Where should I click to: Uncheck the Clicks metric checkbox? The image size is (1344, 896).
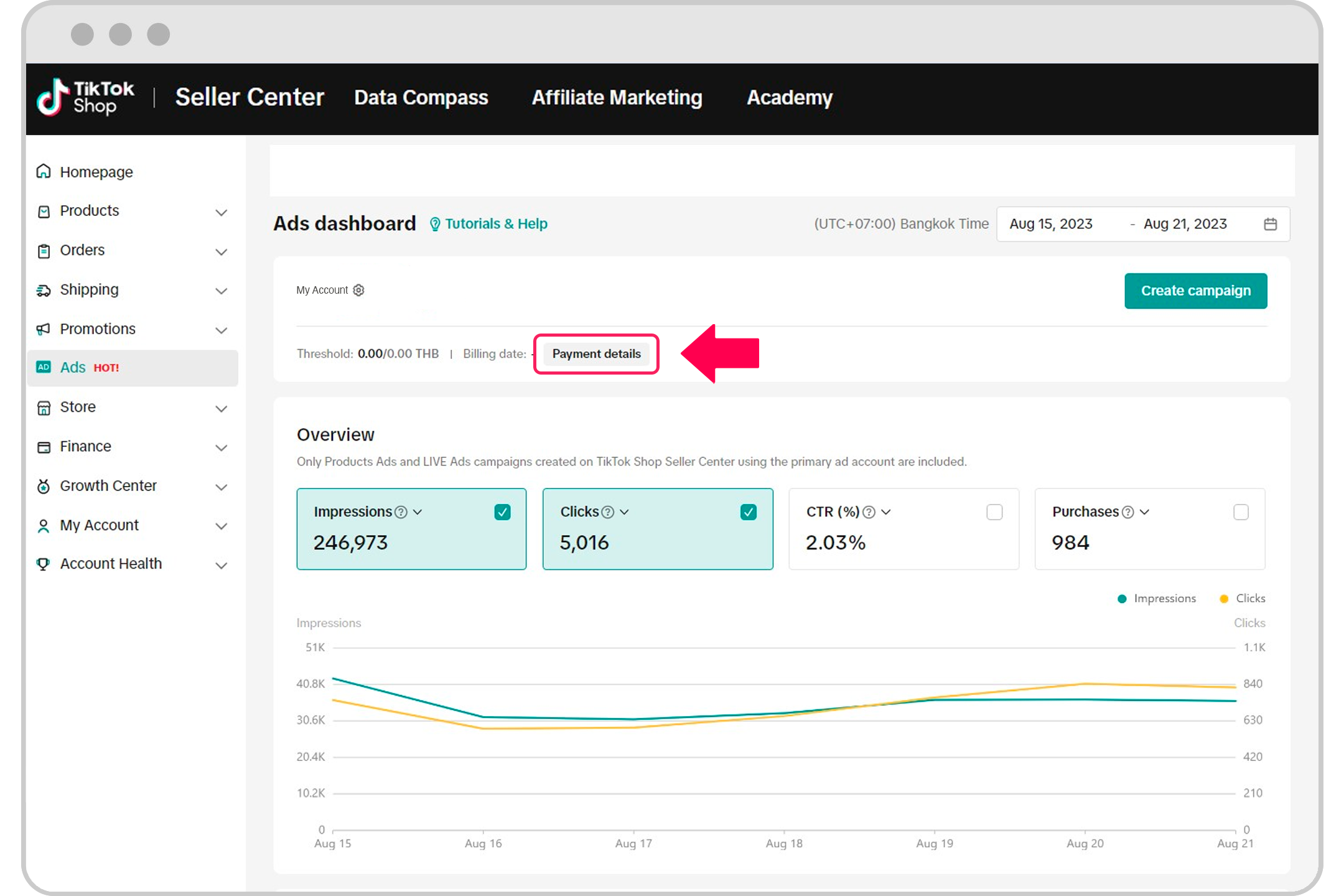[749, 511]
